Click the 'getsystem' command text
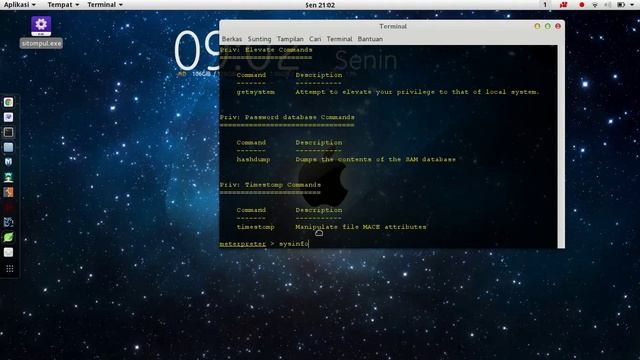Screen dimensions: 640x360 (256, 92)
